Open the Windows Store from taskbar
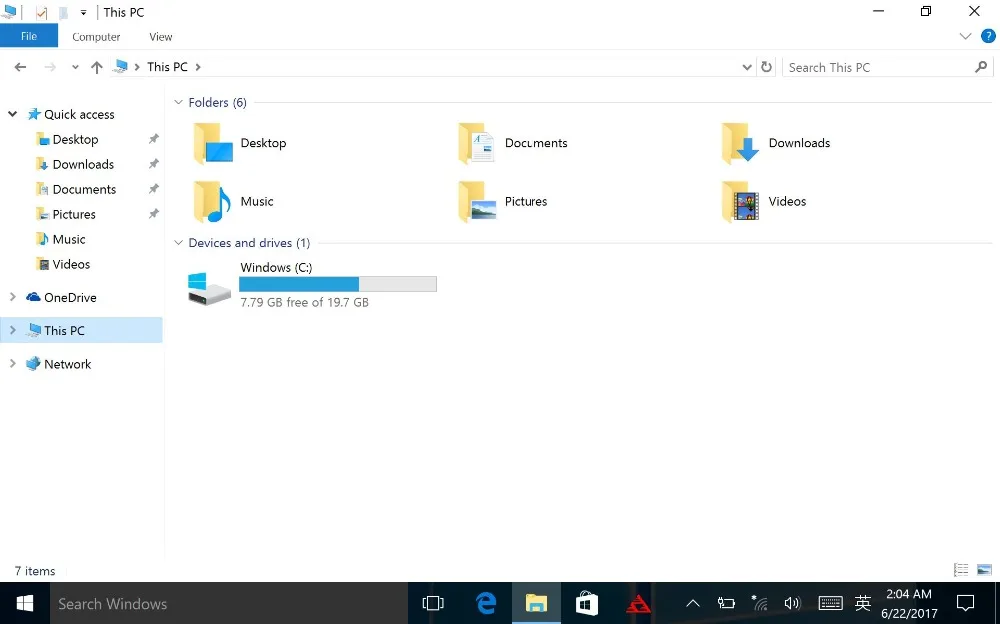Screen dimensions: 1000x624 coord(587,603)
